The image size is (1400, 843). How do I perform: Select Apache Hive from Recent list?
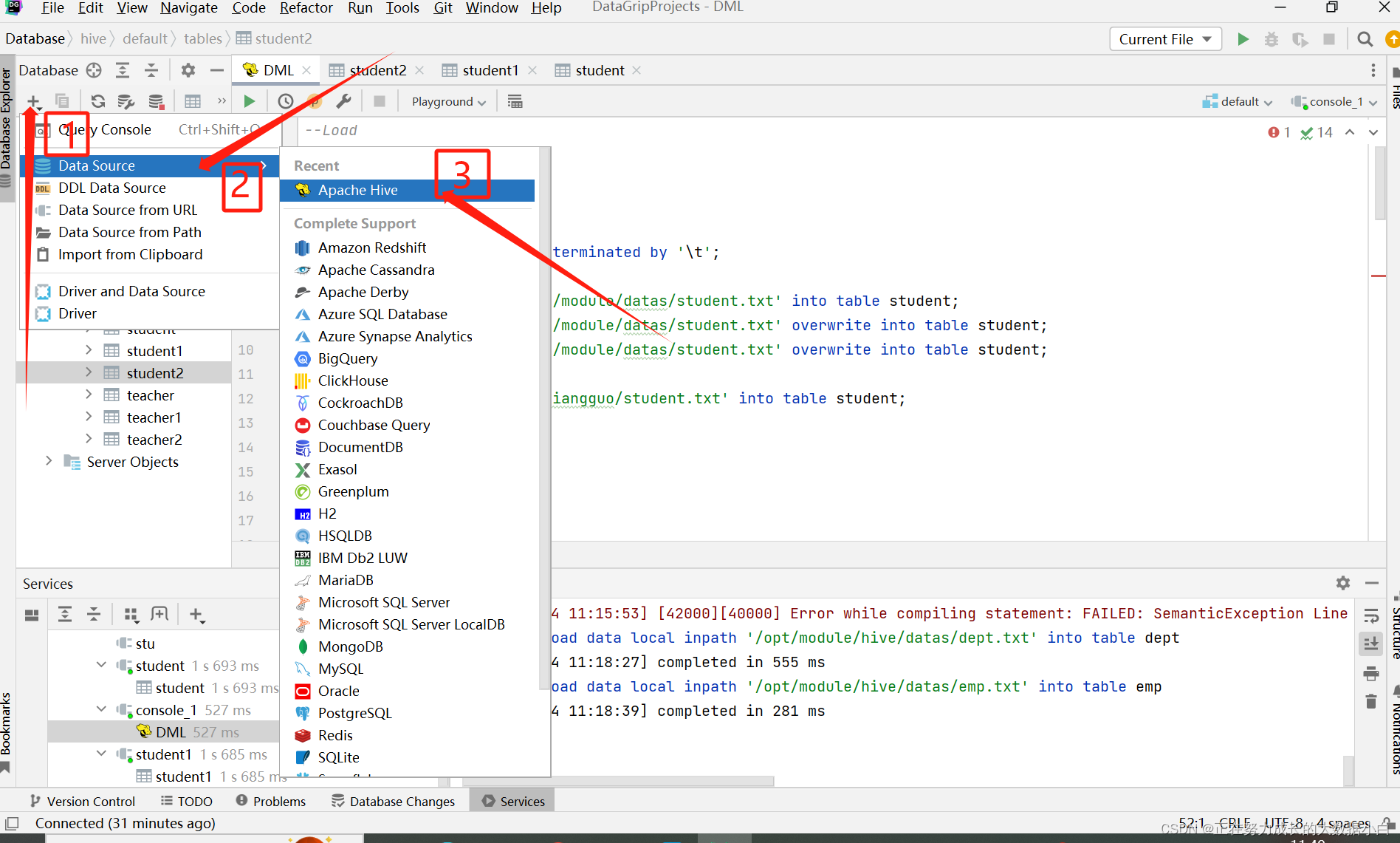click(x=407, y=190)
